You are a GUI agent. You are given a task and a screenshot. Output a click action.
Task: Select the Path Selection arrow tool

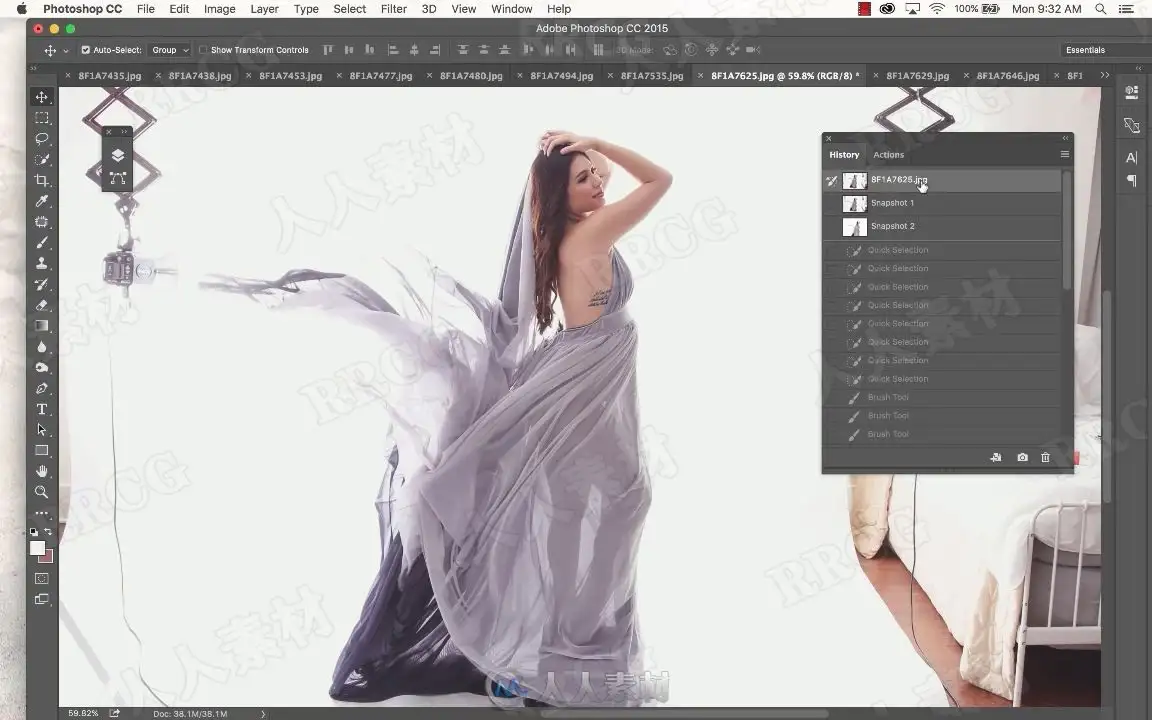coord(42,430)
